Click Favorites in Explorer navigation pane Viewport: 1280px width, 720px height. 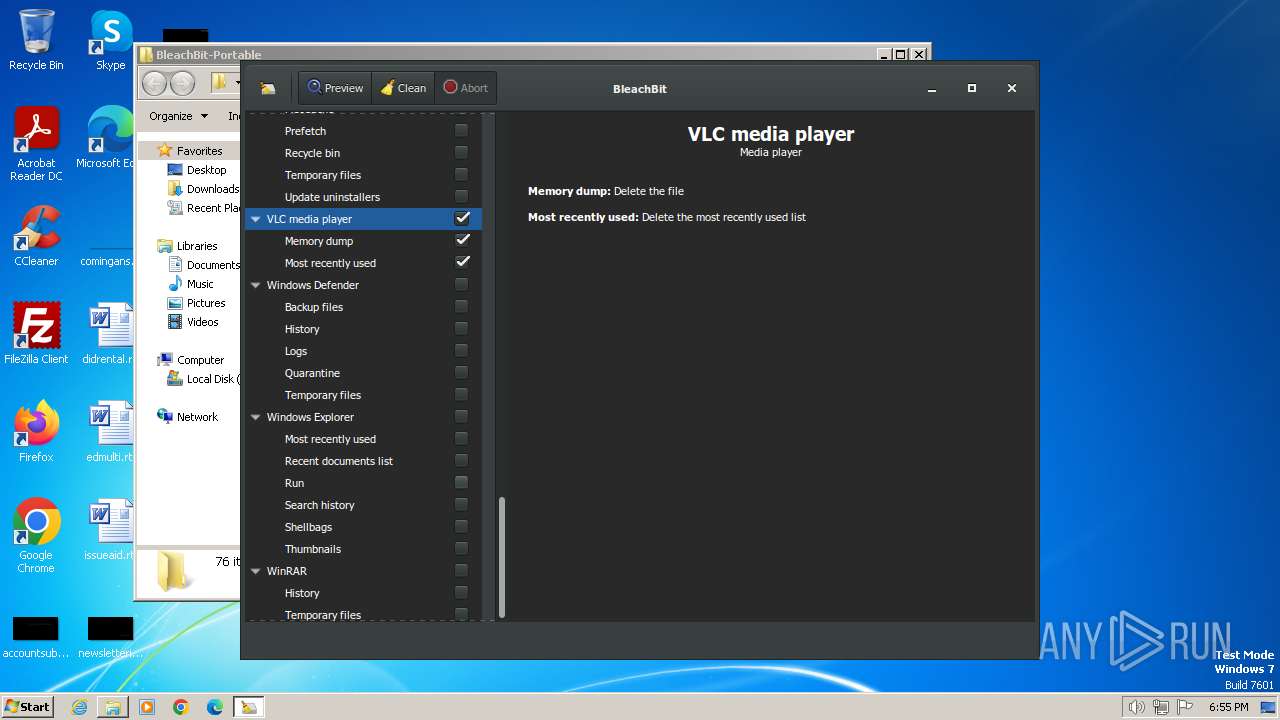click(190, 151)
